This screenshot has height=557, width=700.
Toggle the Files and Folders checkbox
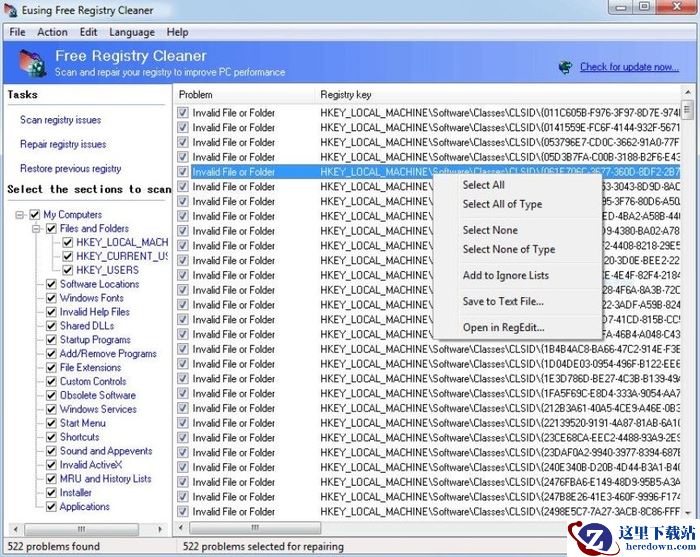(51, 229)
